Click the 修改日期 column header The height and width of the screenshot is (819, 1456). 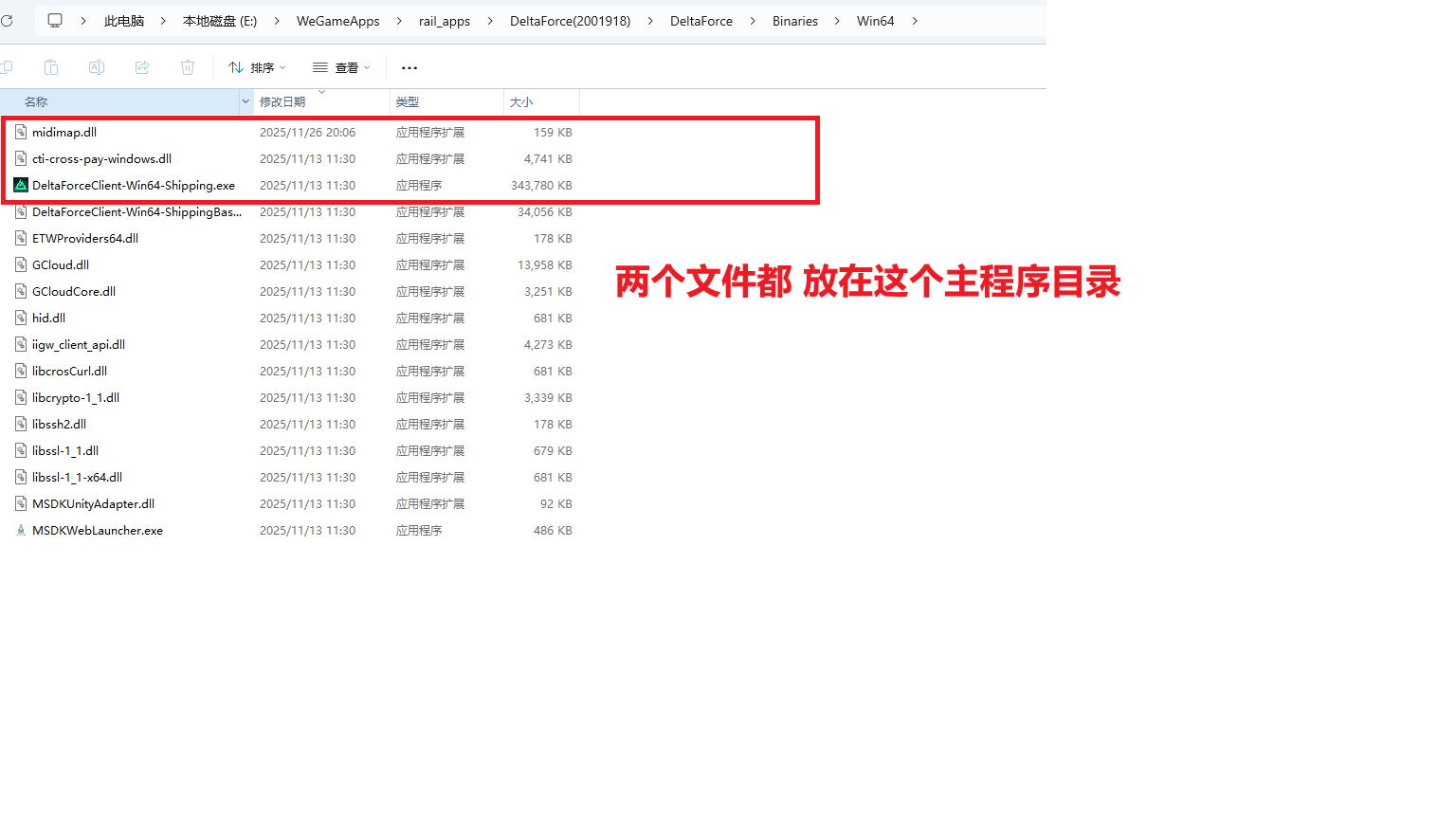pos(283,101)
